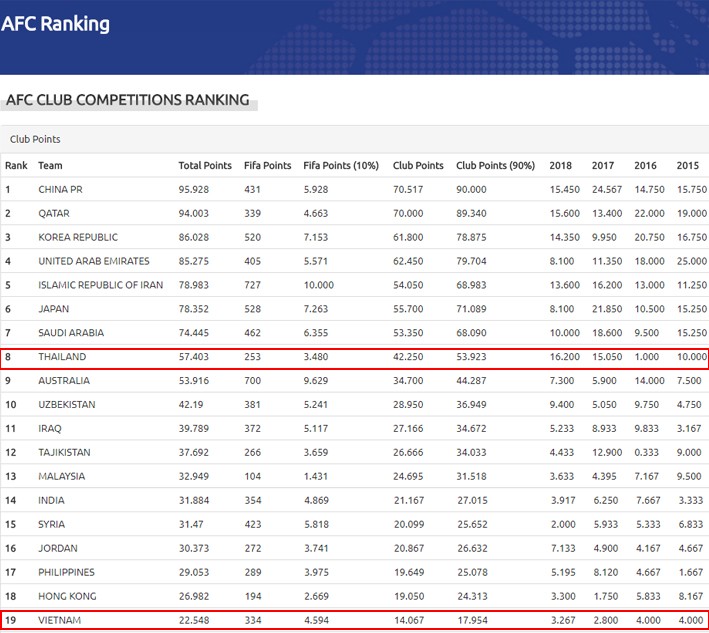The height and width of the screenshot is (633, 709).
Task: Select the QATAR team name
Action: [x=54, y=213]
